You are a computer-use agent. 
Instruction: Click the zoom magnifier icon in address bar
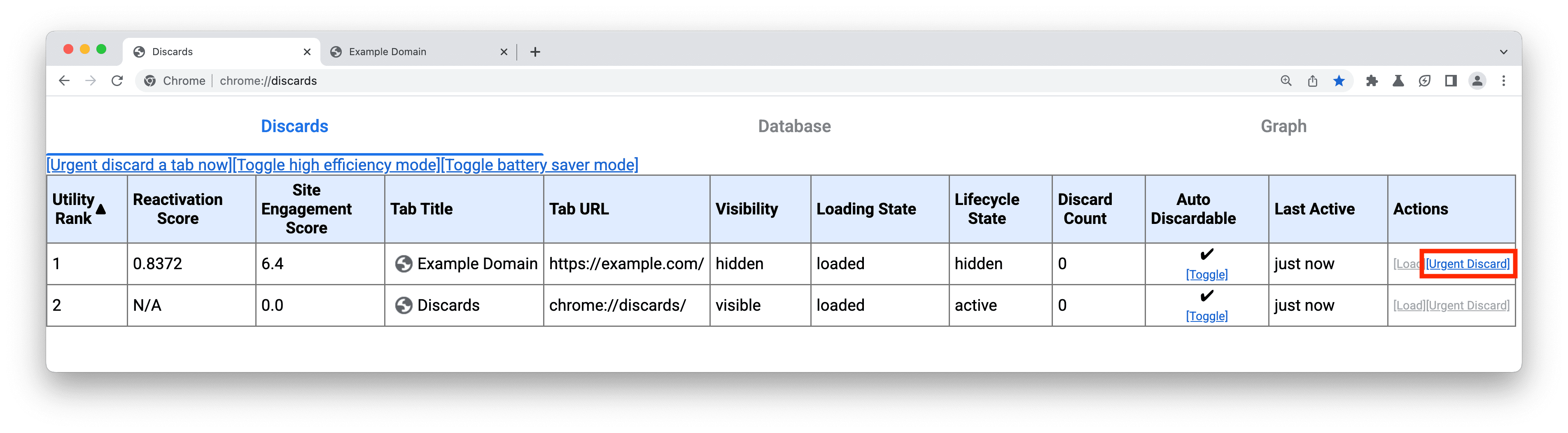[1286, 80]
